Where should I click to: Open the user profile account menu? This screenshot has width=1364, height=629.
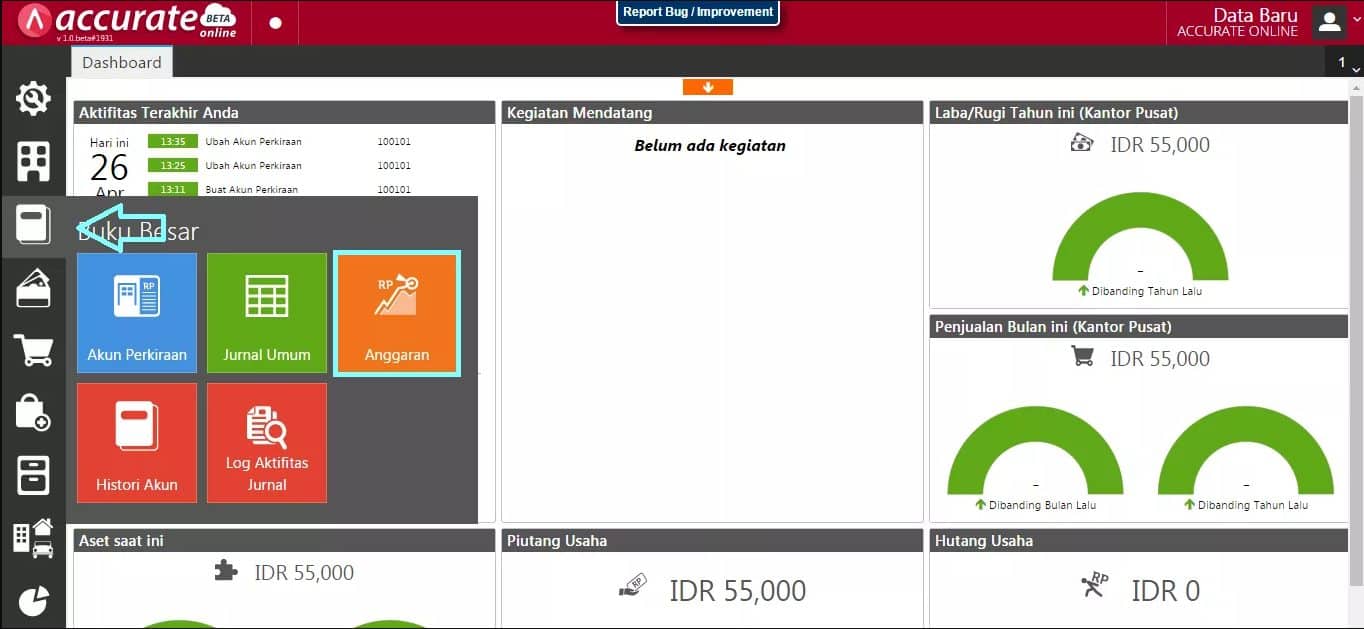[x=1329, y=22]
